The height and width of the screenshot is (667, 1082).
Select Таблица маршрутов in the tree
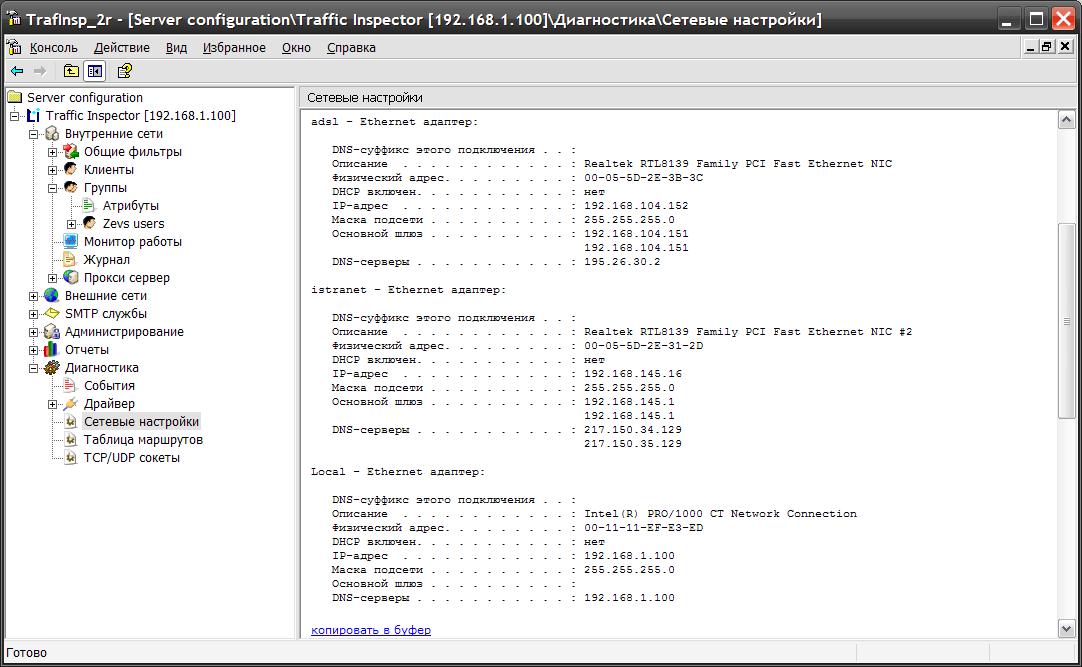pos(143,440)
